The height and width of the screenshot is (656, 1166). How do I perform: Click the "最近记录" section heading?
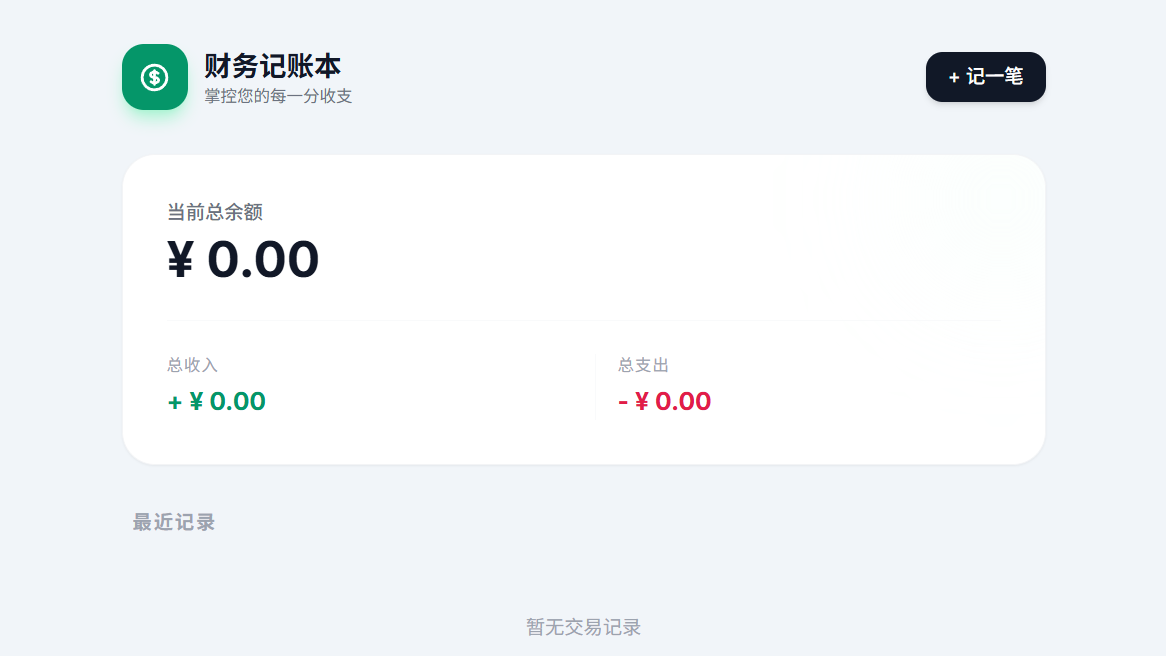point(174,522)
